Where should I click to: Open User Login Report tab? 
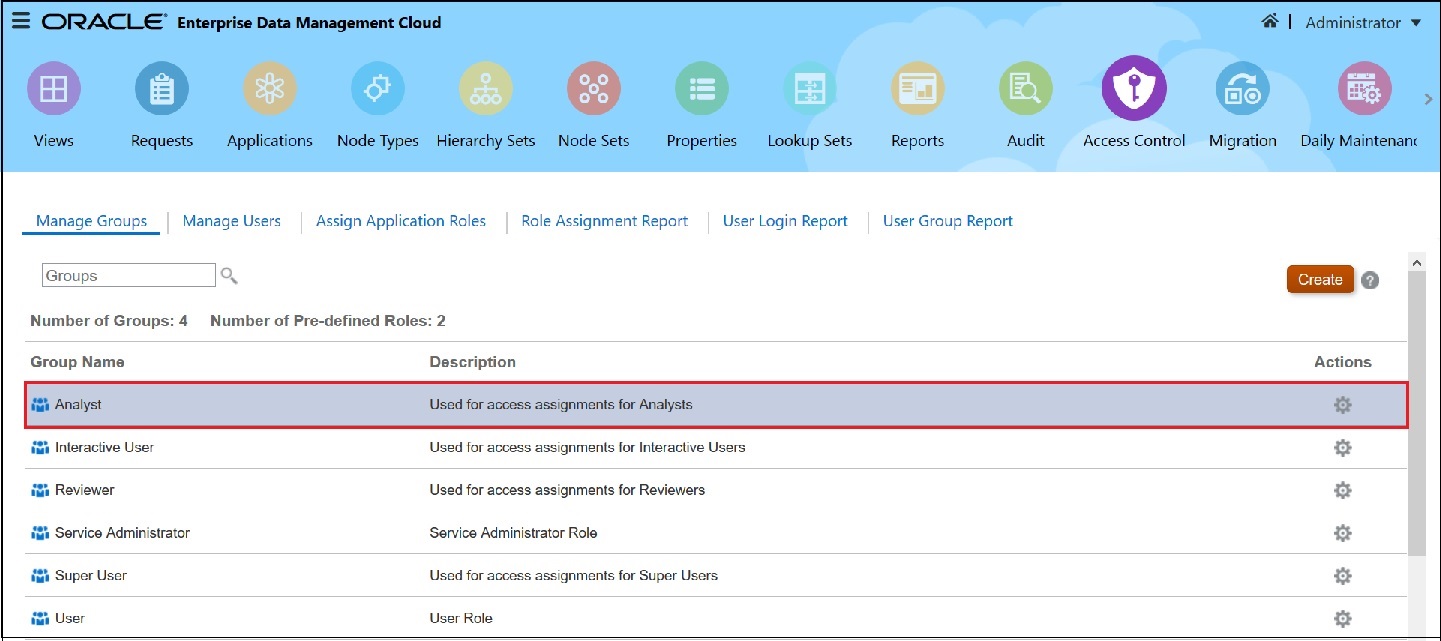point(785,221)
